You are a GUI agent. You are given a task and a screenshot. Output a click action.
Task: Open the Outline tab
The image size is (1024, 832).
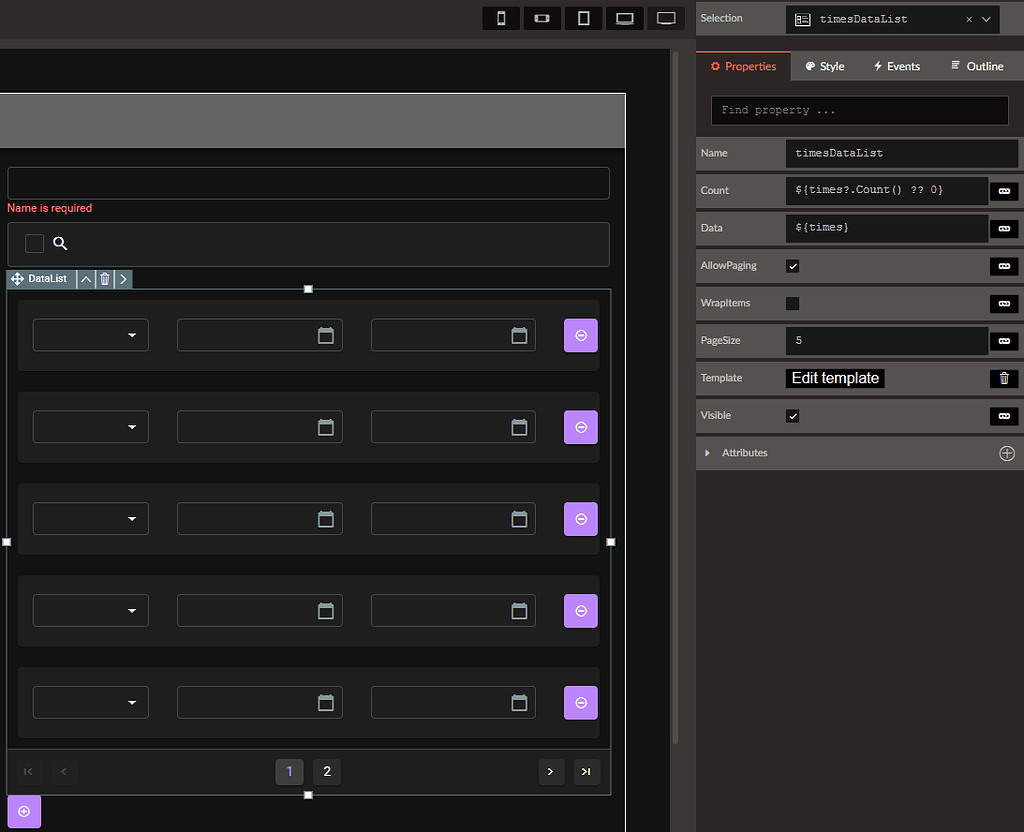tap(977, 66)
